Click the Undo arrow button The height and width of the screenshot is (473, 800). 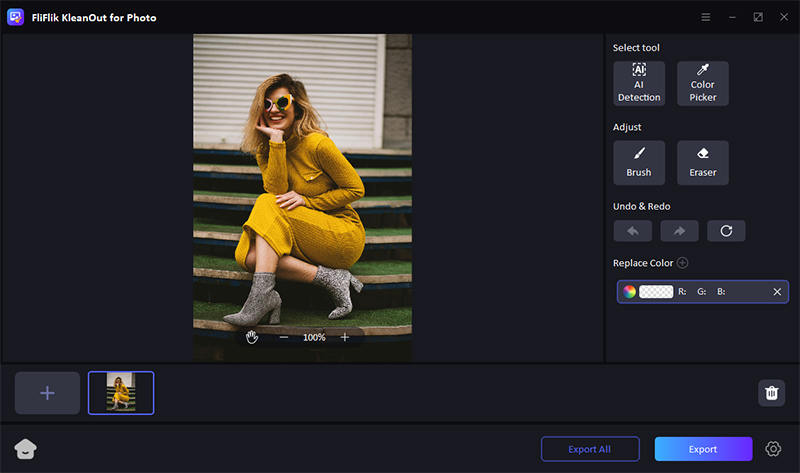point(632,231)
